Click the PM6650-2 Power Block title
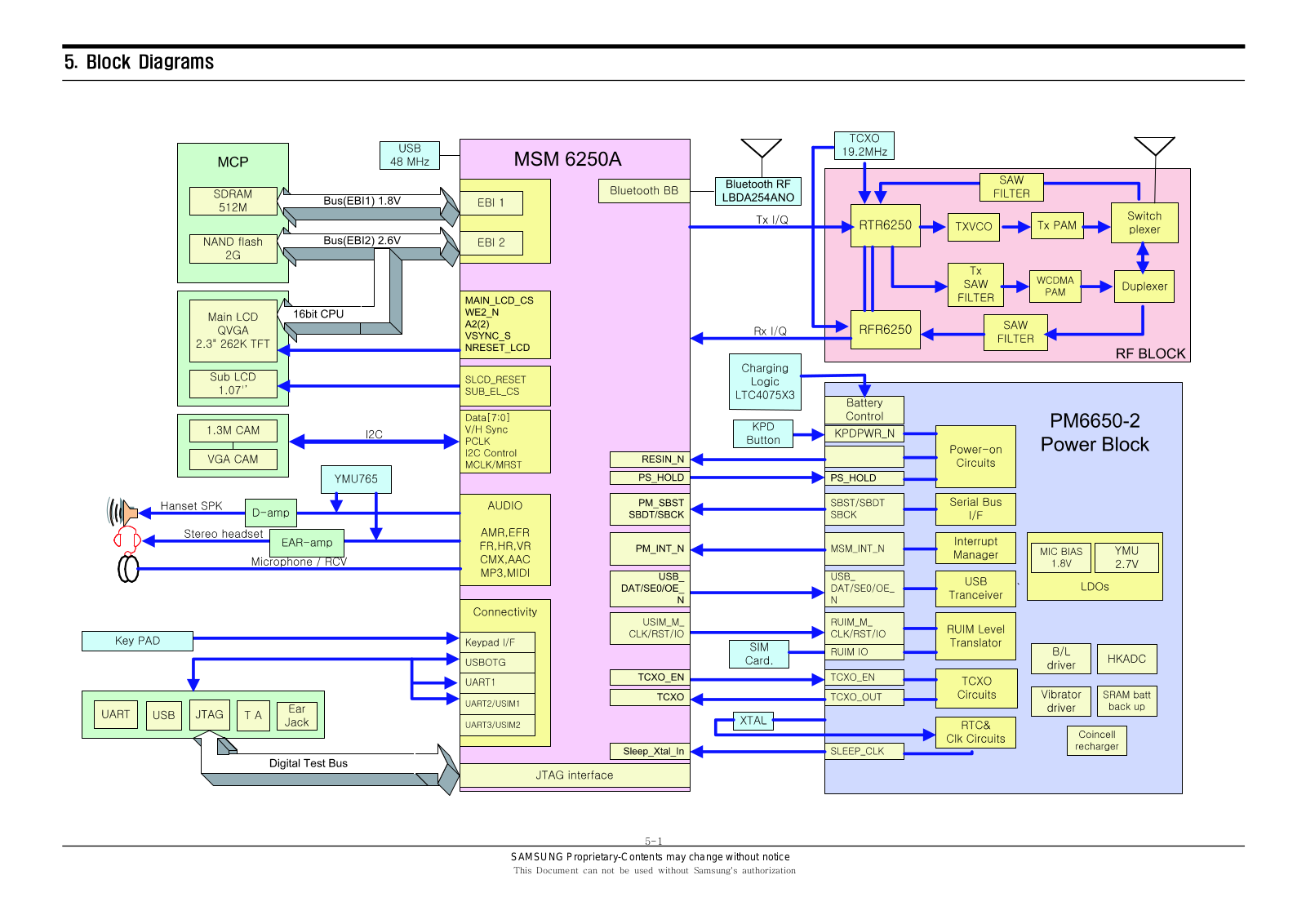1306x924 pixels. click(1095, 433)
